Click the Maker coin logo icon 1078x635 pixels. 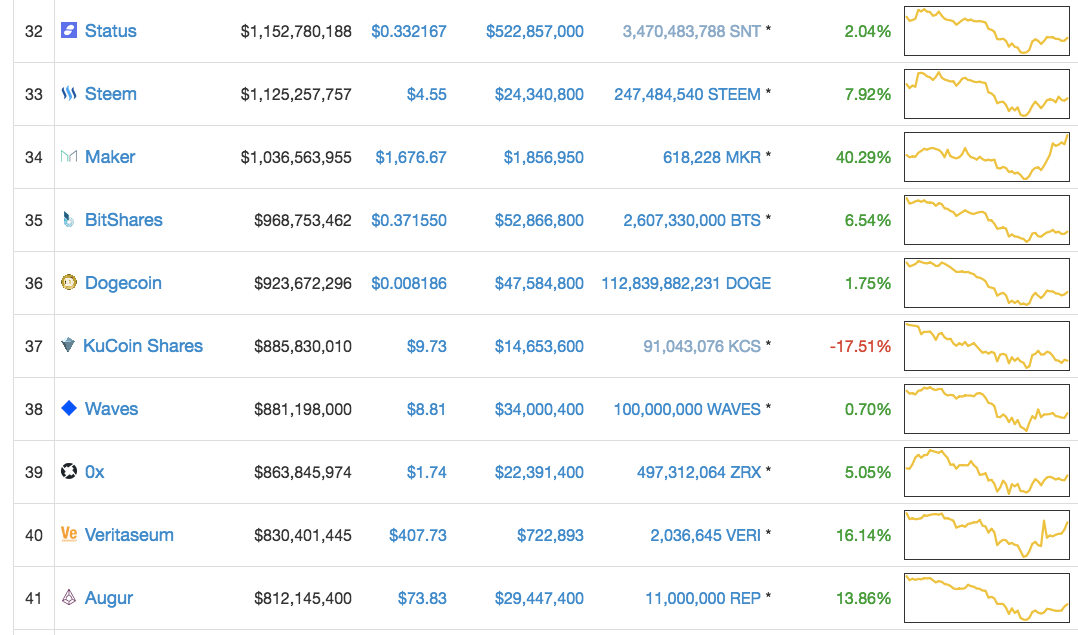tap(69, 157)
